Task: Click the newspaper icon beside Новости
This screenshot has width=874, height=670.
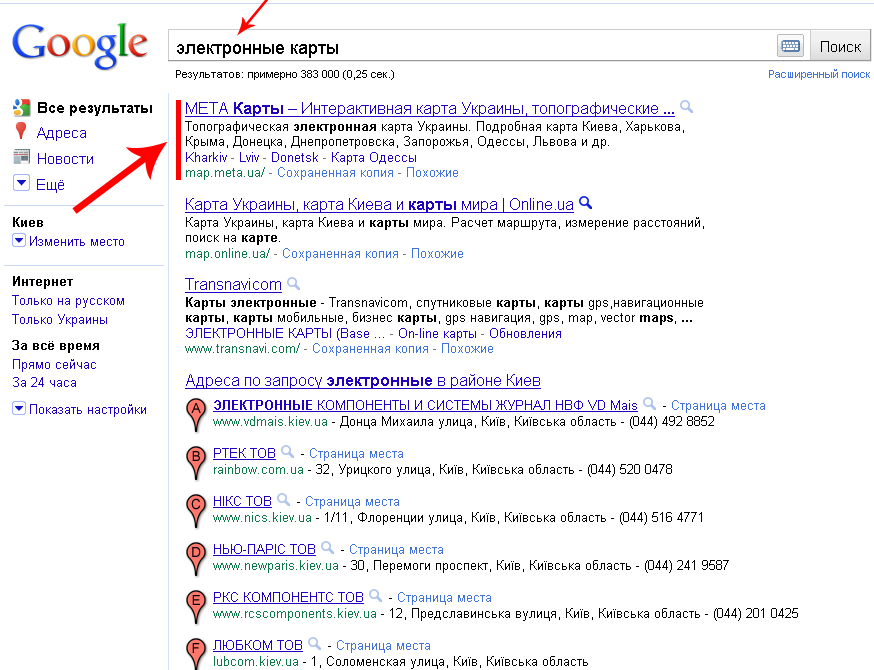Action: pos(21,157)
